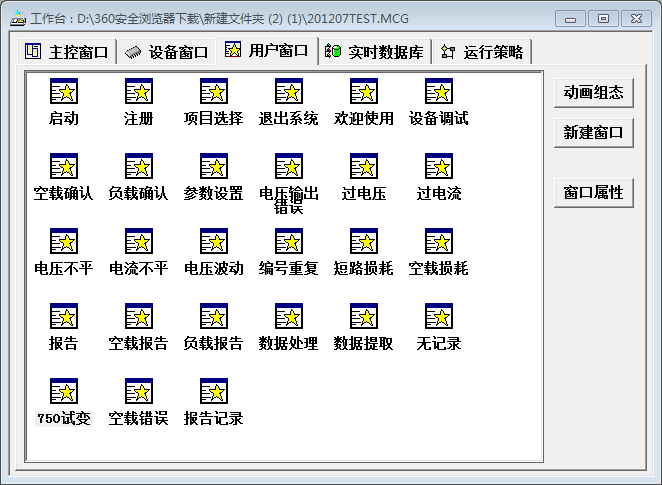
Task: Switch to the 实时数据库 tab
Action: (x=374, y=52)
